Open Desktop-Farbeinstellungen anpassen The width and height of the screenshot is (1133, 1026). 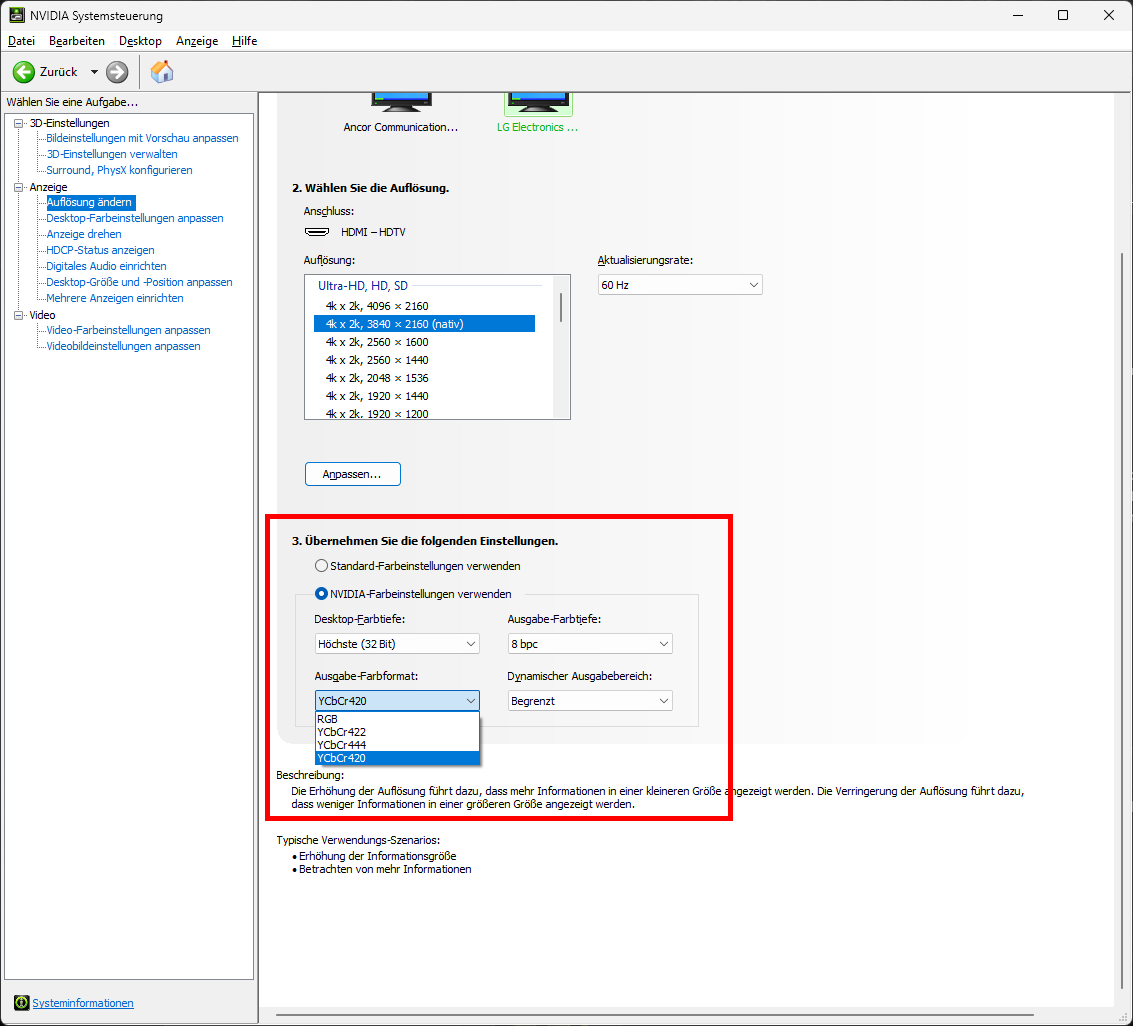(x=135, y=218)
